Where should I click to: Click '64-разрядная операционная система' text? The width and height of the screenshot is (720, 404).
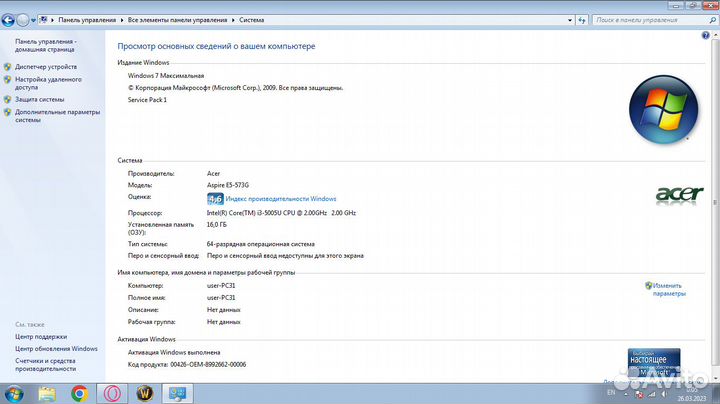click(x=260, y=244)
